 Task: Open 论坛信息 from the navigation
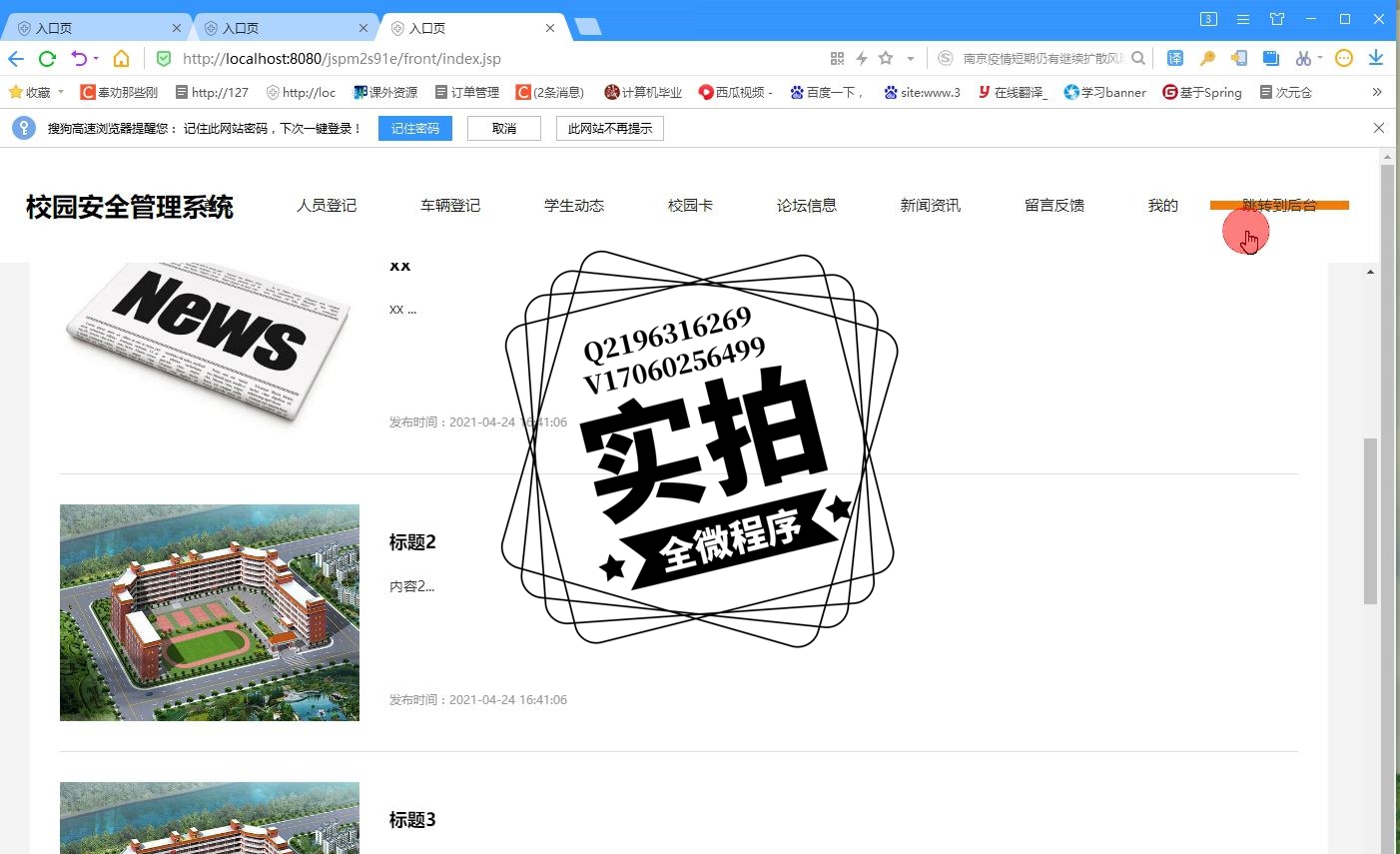(x=807, y=205)
